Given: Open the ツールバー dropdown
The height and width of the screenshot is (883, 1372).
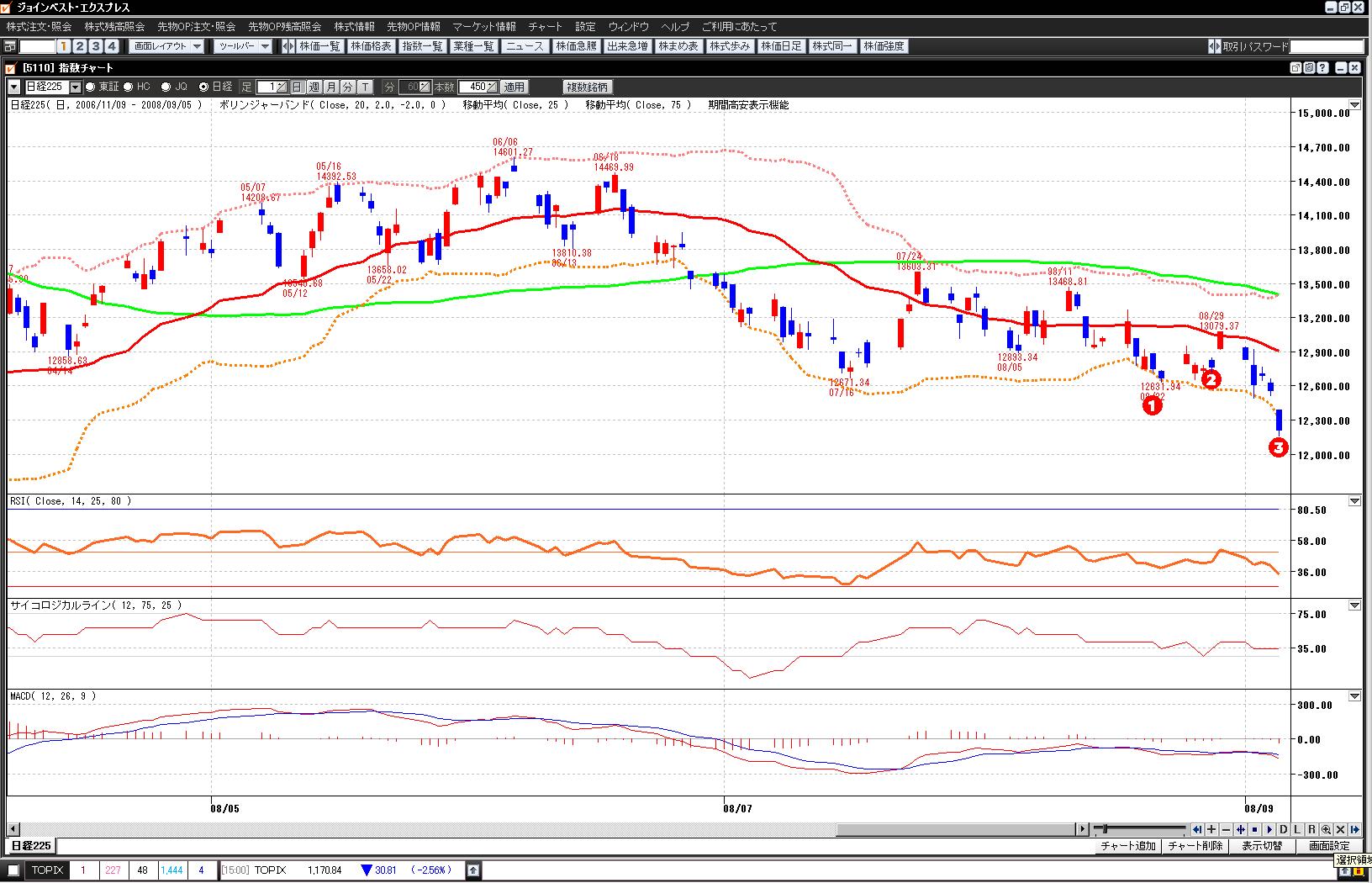Looking at the screenshot, I should pyautogui.click(x=243, y=46).
